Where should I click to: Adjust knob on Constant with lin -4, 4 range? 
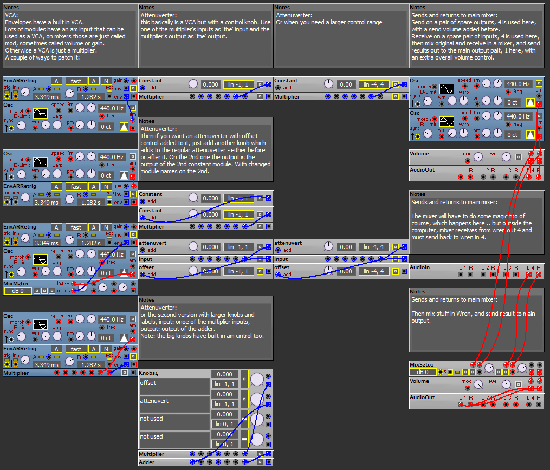pyautogui.click(x=329, y=84)
